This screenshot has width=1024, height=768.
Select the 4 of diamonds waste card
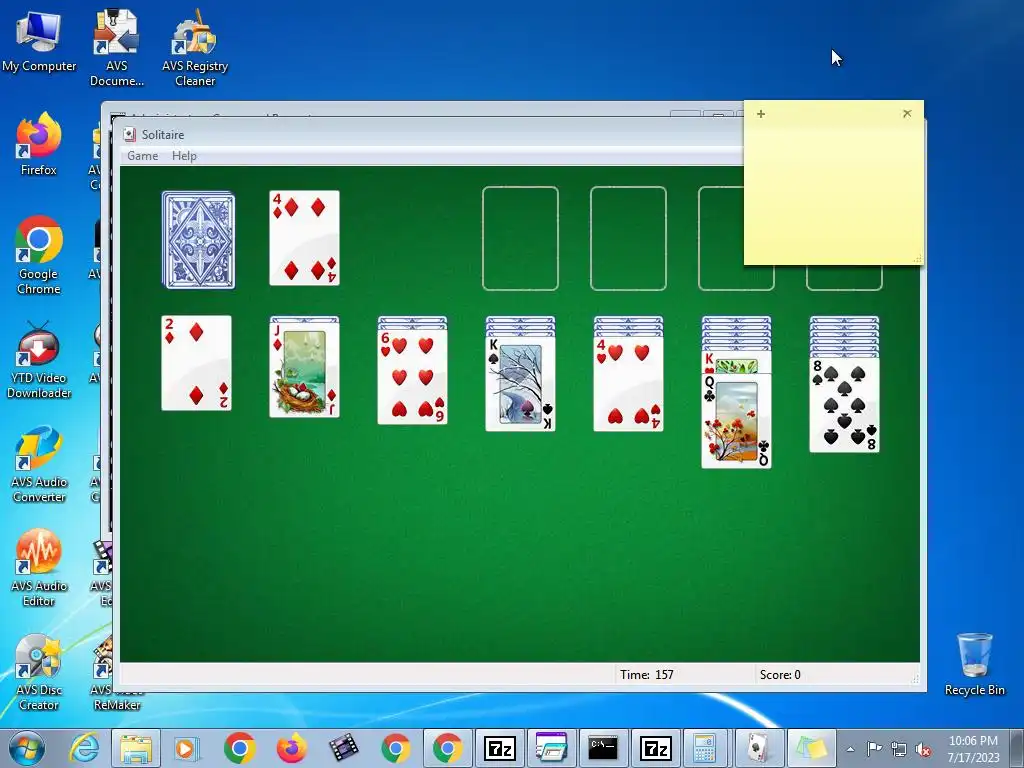point(304,238)
